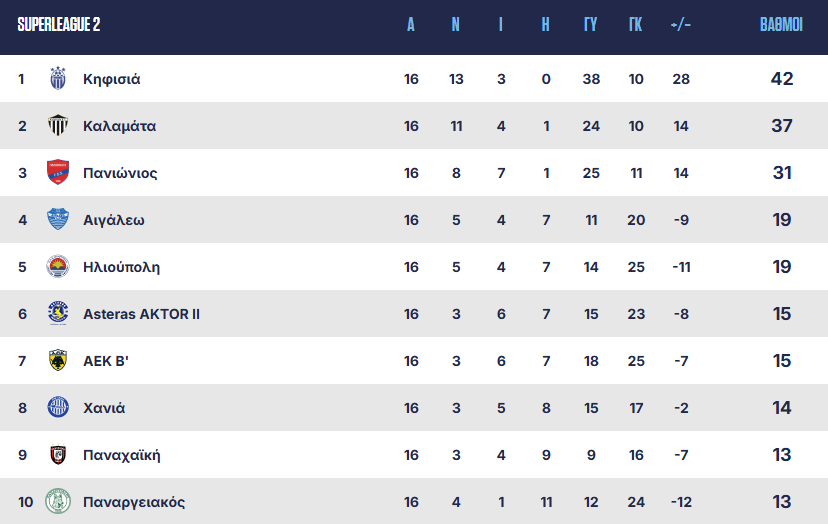Click the Αιγάλεω blue crest icon
Viewport: 828px width, 524px height.
(x=58, y=220)
